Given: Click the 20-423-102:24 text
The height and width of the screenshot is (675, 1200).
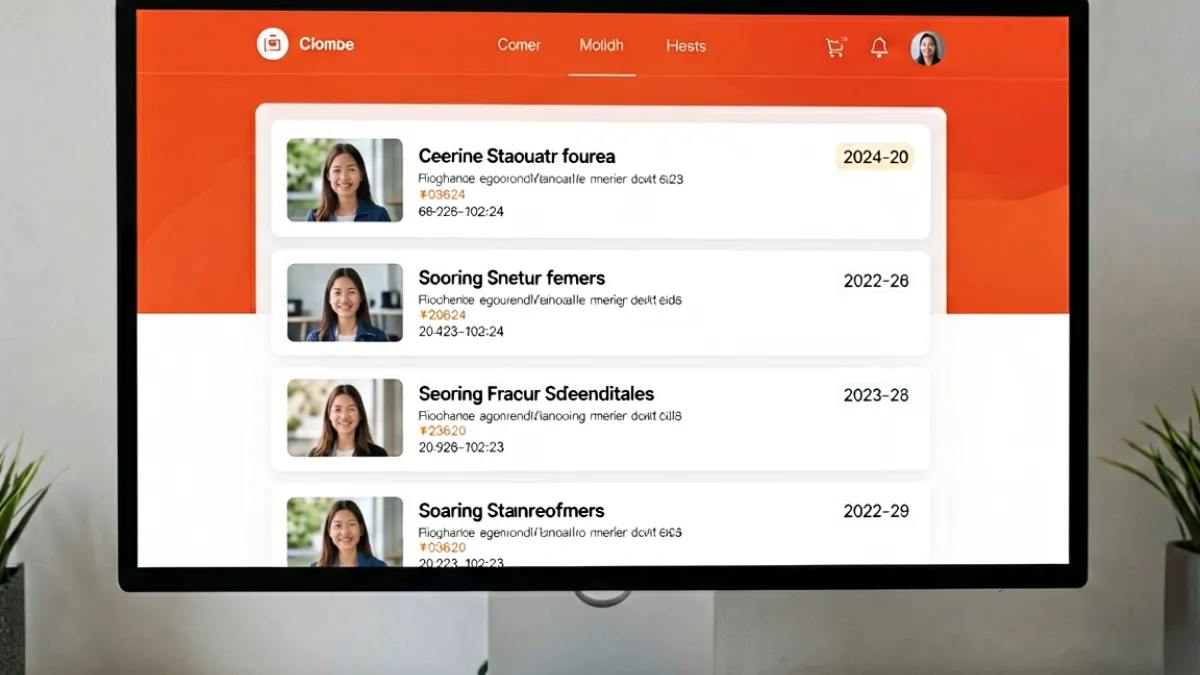Looking at the screenshot, I should click(461, 331).
